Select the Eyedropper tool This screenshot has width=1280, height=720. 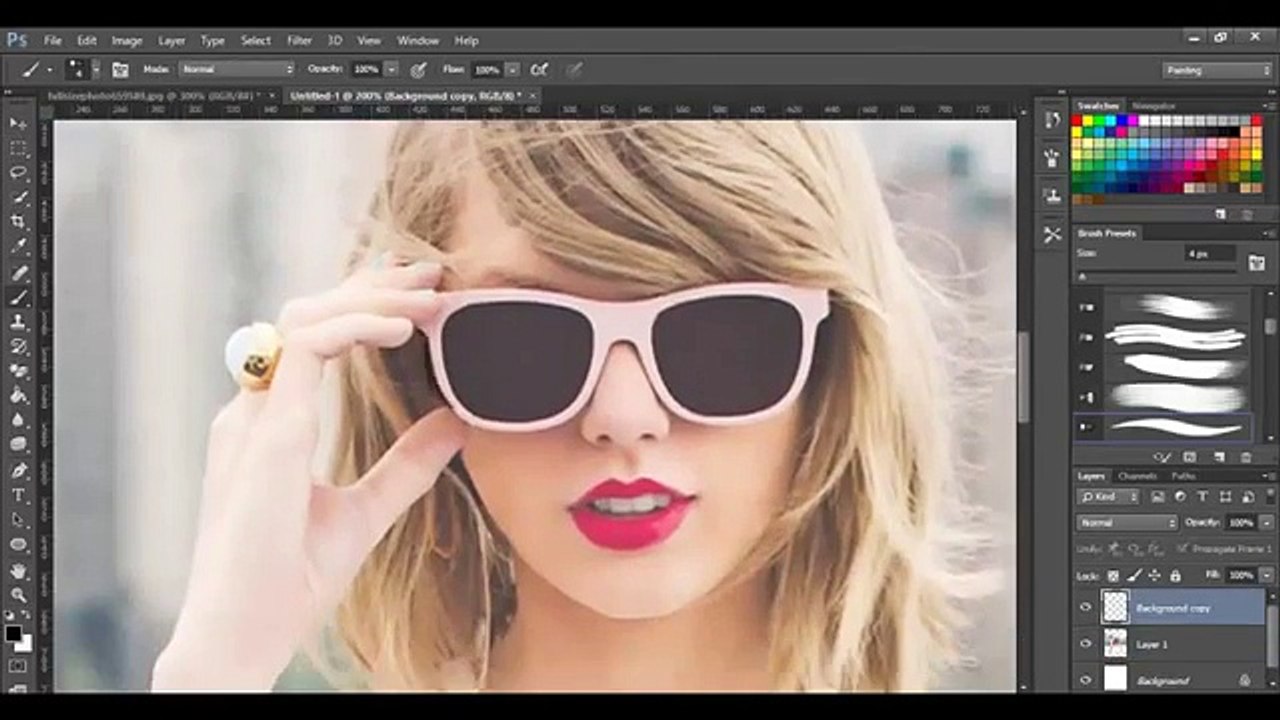click(x=18, y=247)
